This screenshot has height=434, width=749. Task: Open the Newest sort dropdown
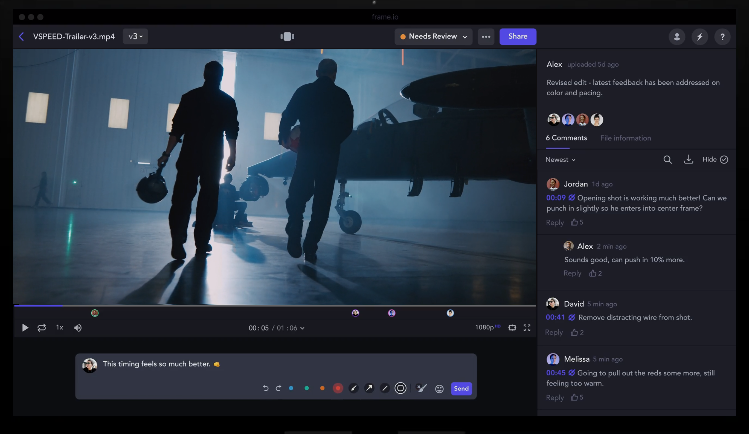point(560,159)
